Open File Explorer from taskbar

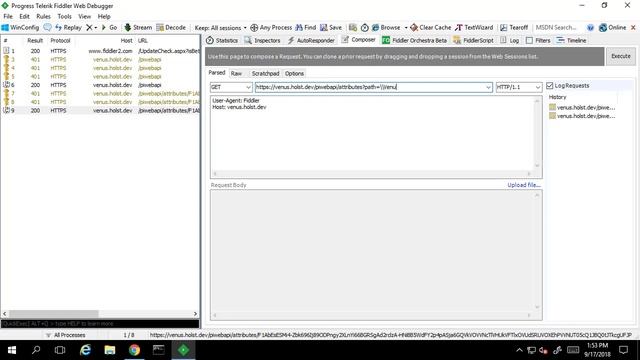coord(110,350)
